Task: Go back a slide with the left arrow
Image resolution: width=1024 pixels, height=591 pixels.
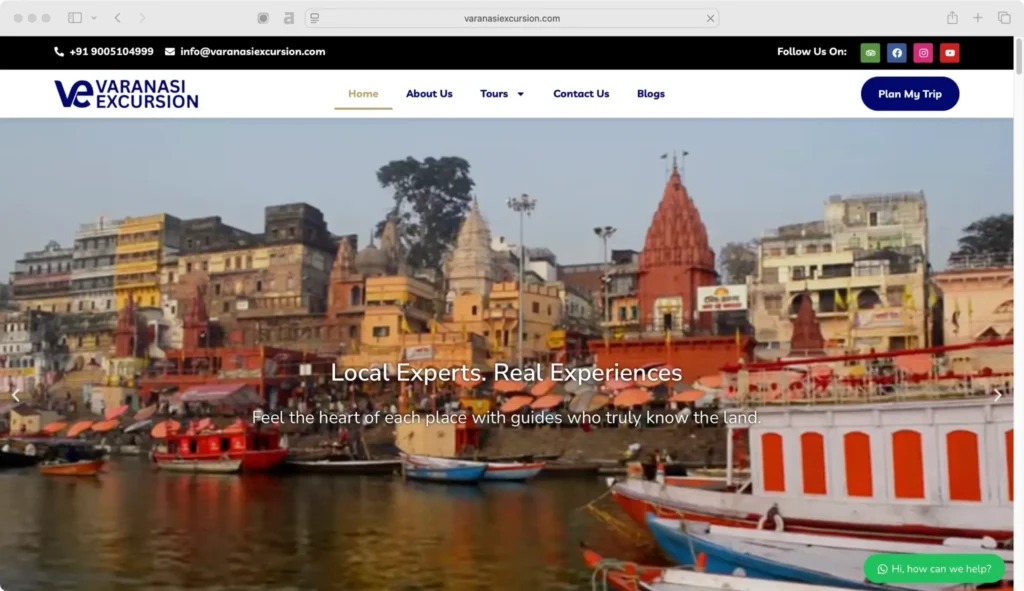Action: (16, 395)
